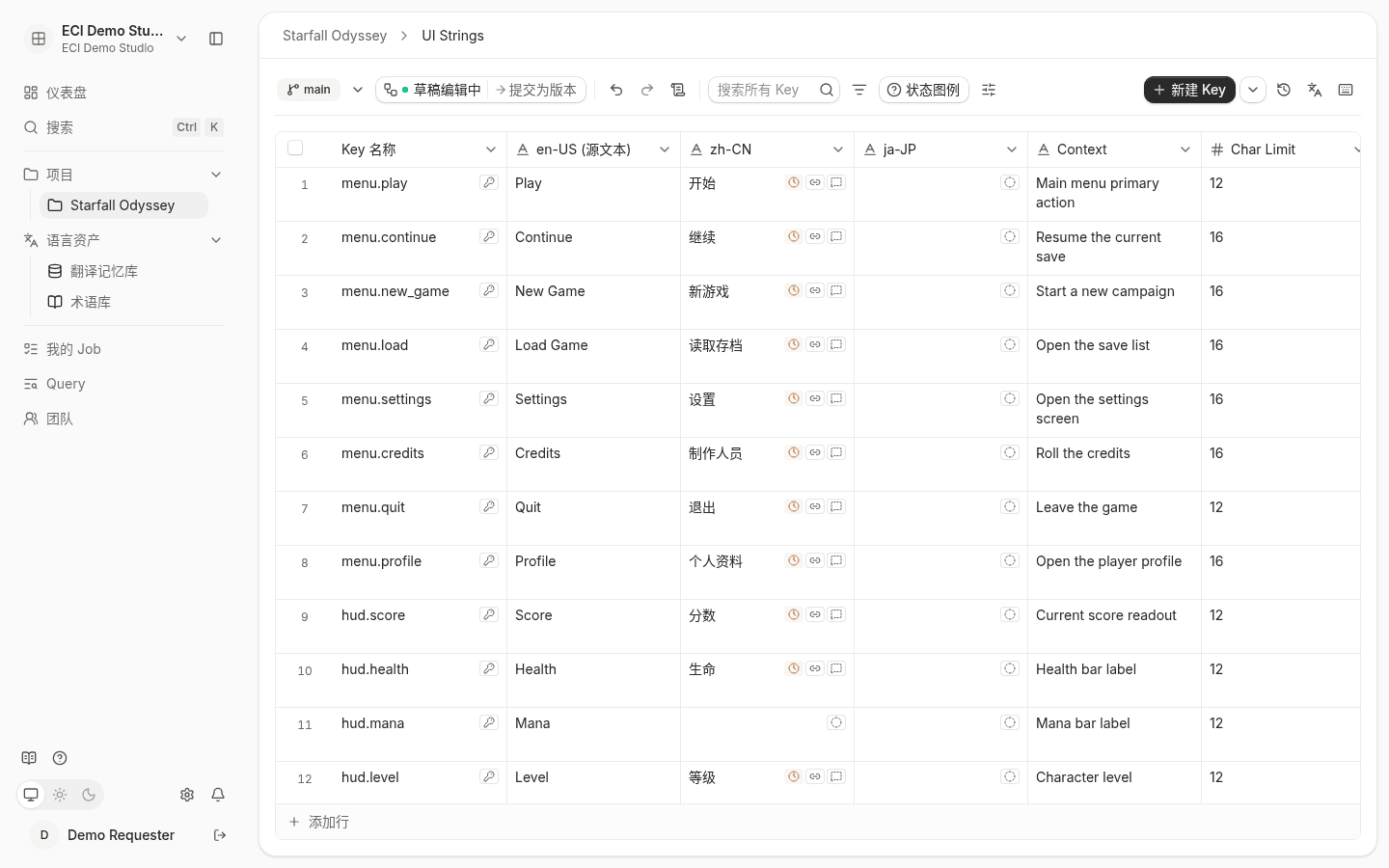Go to 我的 Job
1389x868 pixels.
pos(123,349)
